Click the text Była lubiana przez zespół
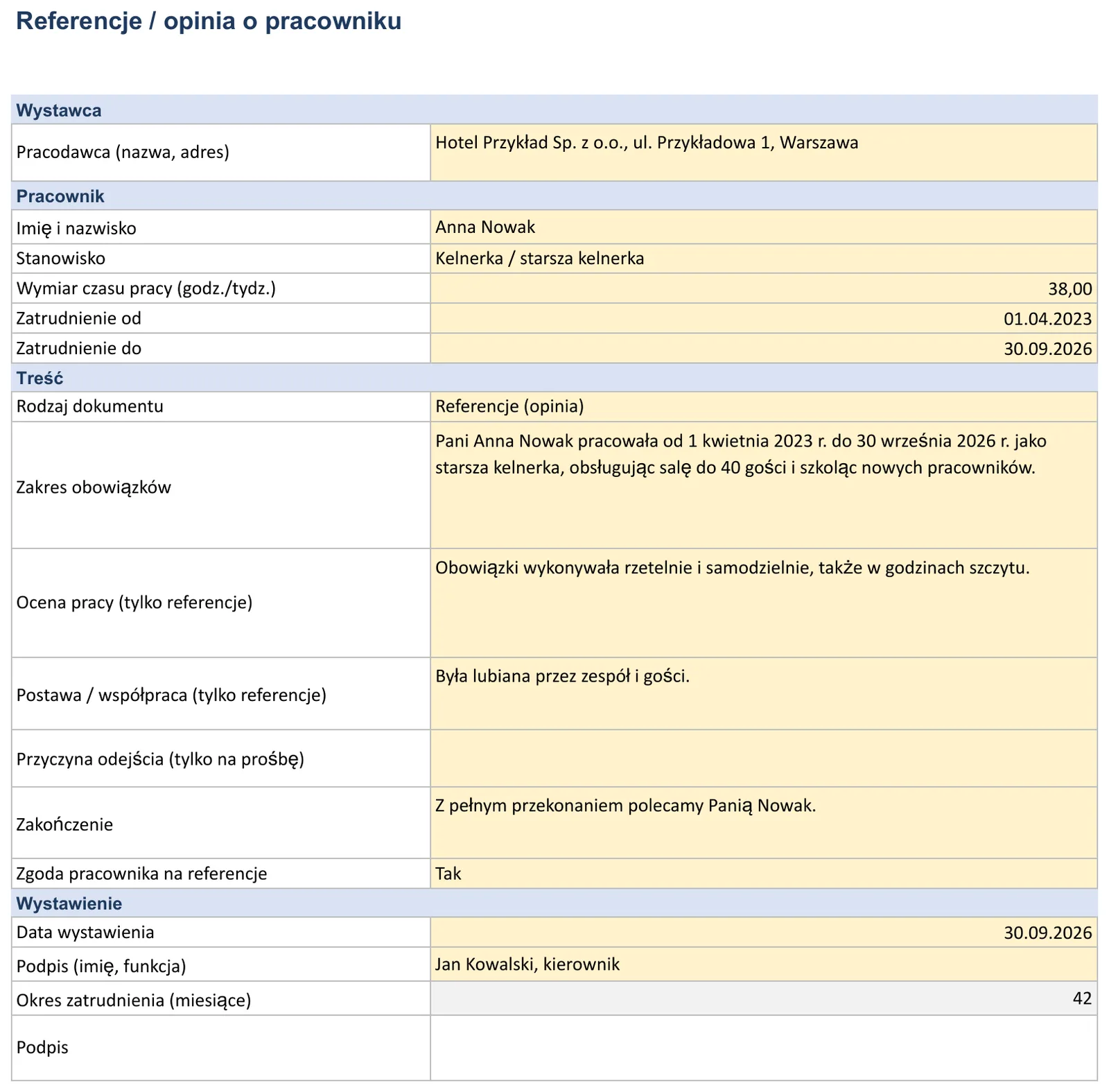Viewport: 1109px width, 1092px height. point(562,676)
